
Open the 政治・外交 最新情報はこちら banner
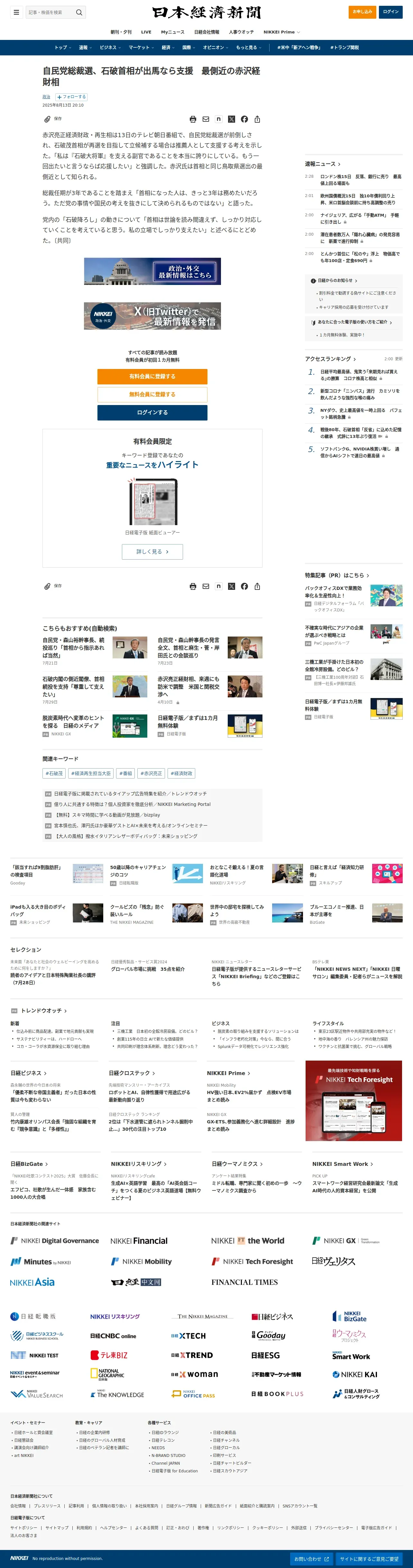(x=152, y=271)
